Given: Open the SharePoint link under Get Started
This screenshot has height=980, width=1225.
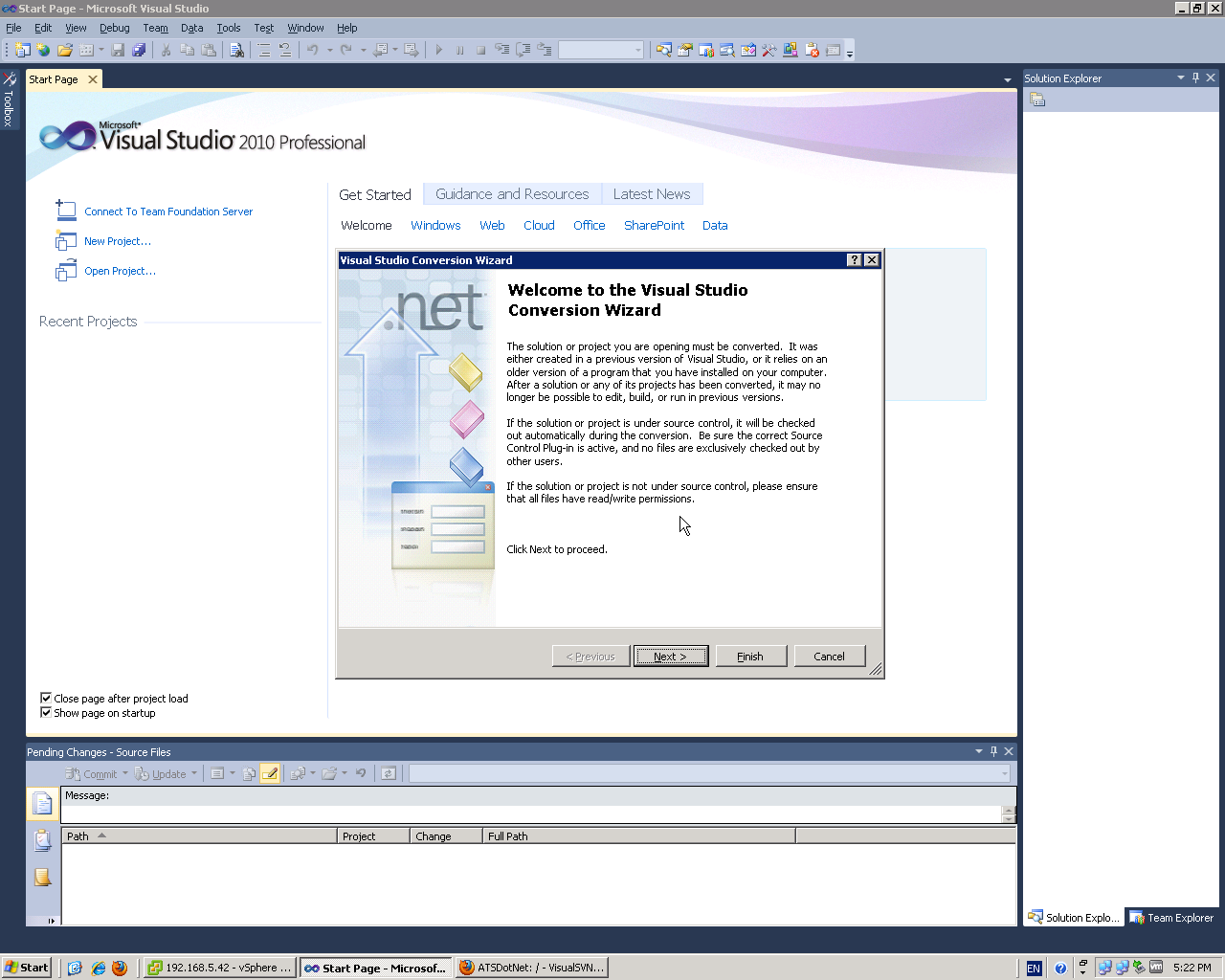Looking at the screenshot, I should point(654,226).
